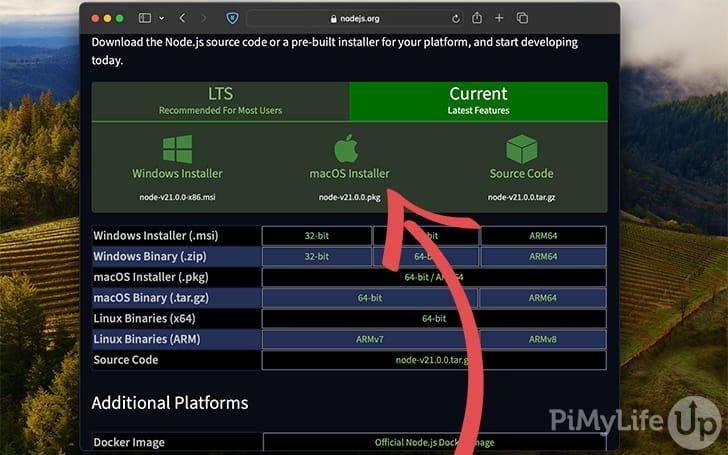The image size is (728, 455).
Task: Switch to the LTS tab
Action: click(220, 101)
